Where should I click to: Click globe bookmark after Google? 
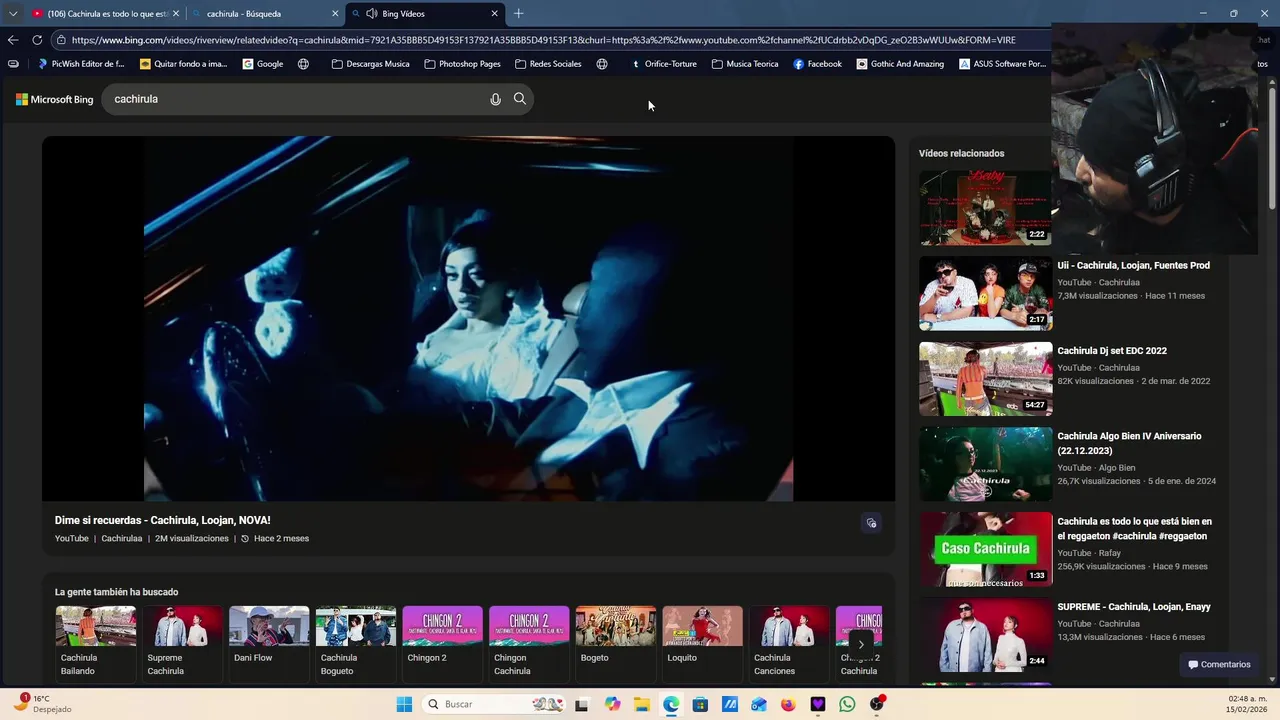point(303,64)
